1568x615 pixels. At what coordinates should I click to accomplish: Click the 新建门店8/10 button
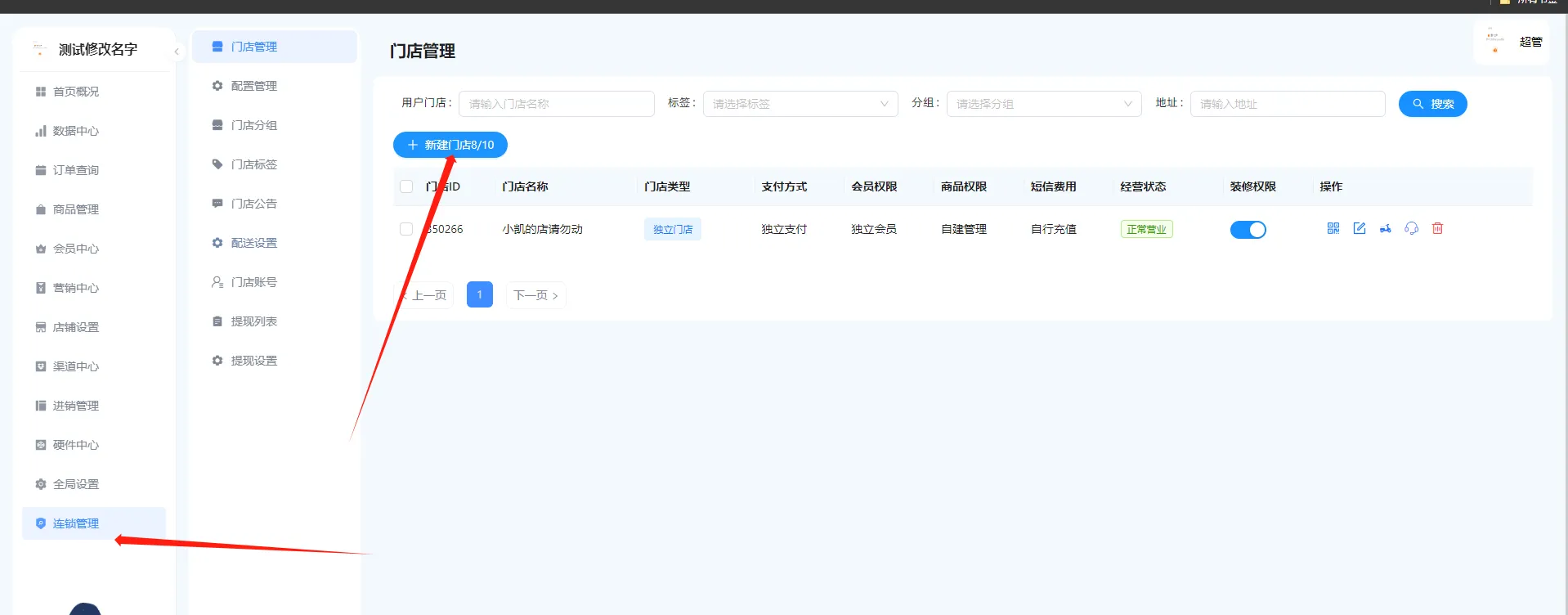[x=450, y=145]
